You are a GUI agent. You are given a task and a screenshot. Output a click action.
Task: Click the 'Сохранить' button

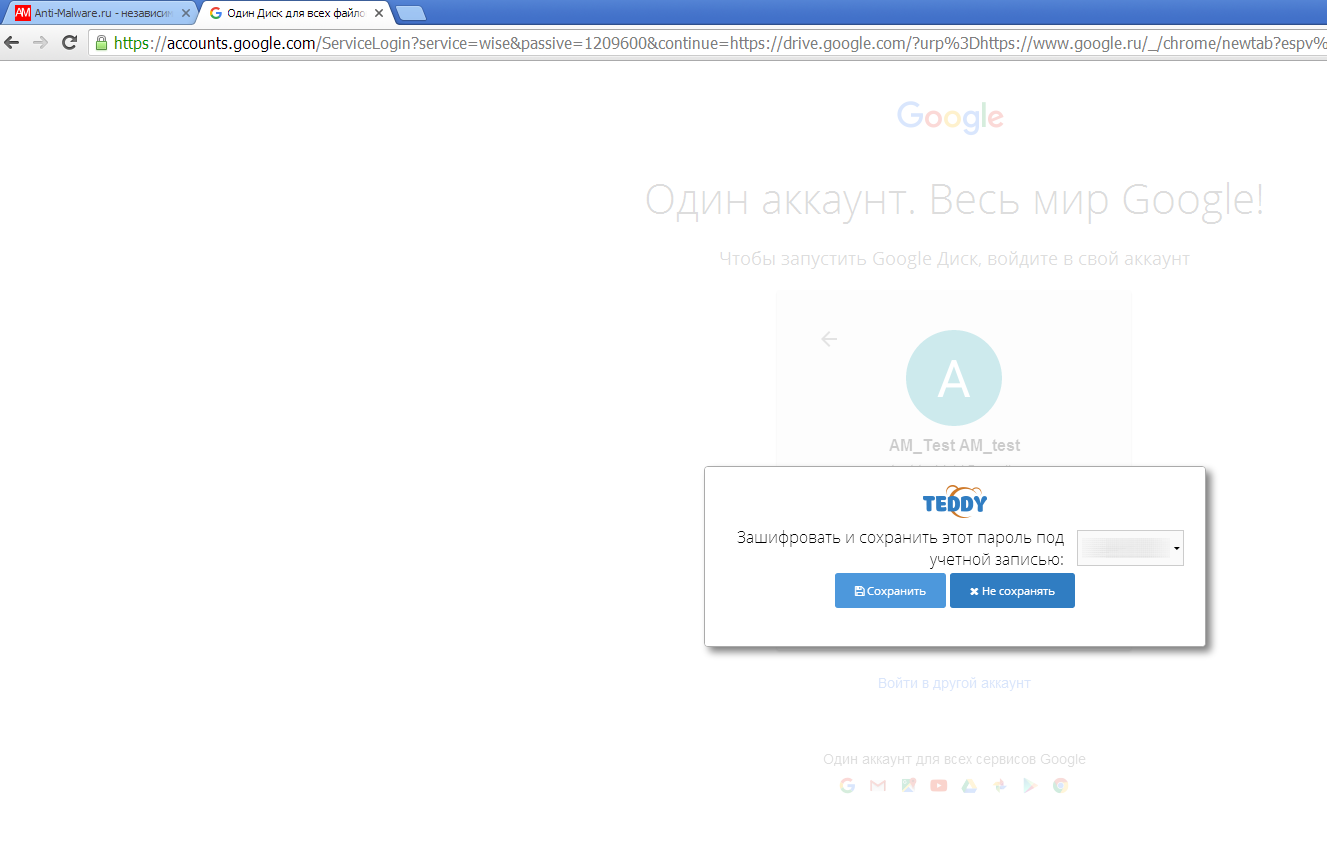890,591
